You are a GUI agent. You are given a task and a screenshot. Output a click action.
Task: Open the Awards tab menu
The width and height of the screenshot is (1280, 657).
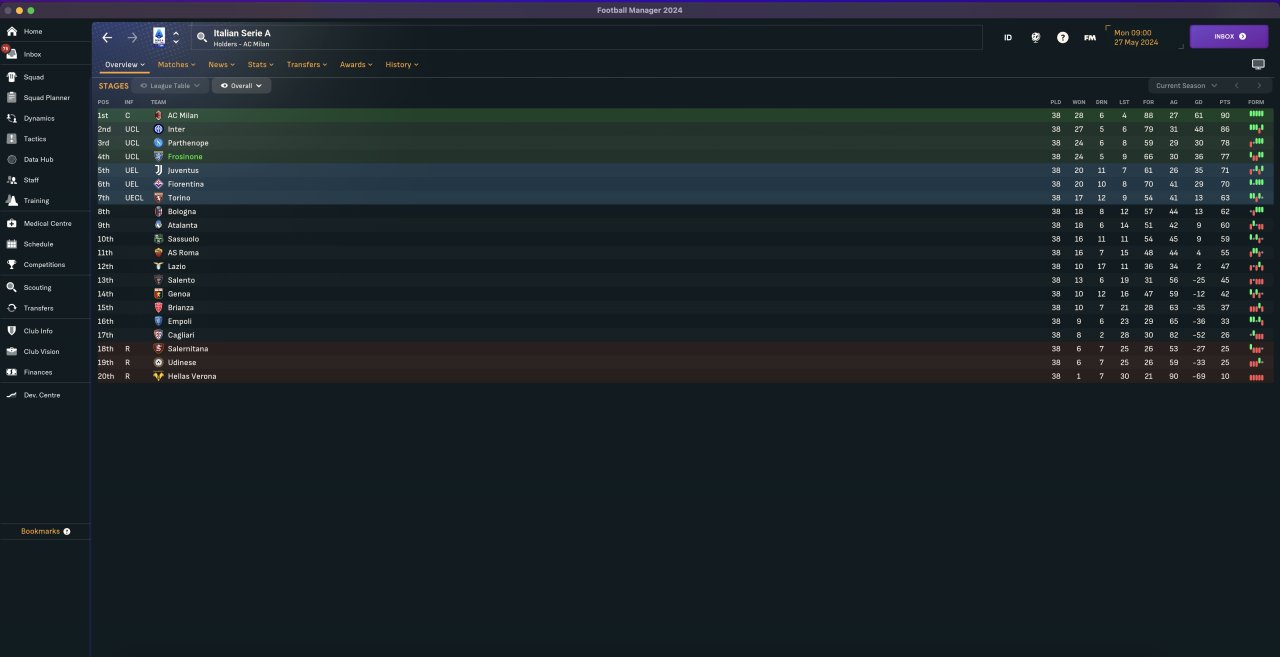tap(356, 64)
